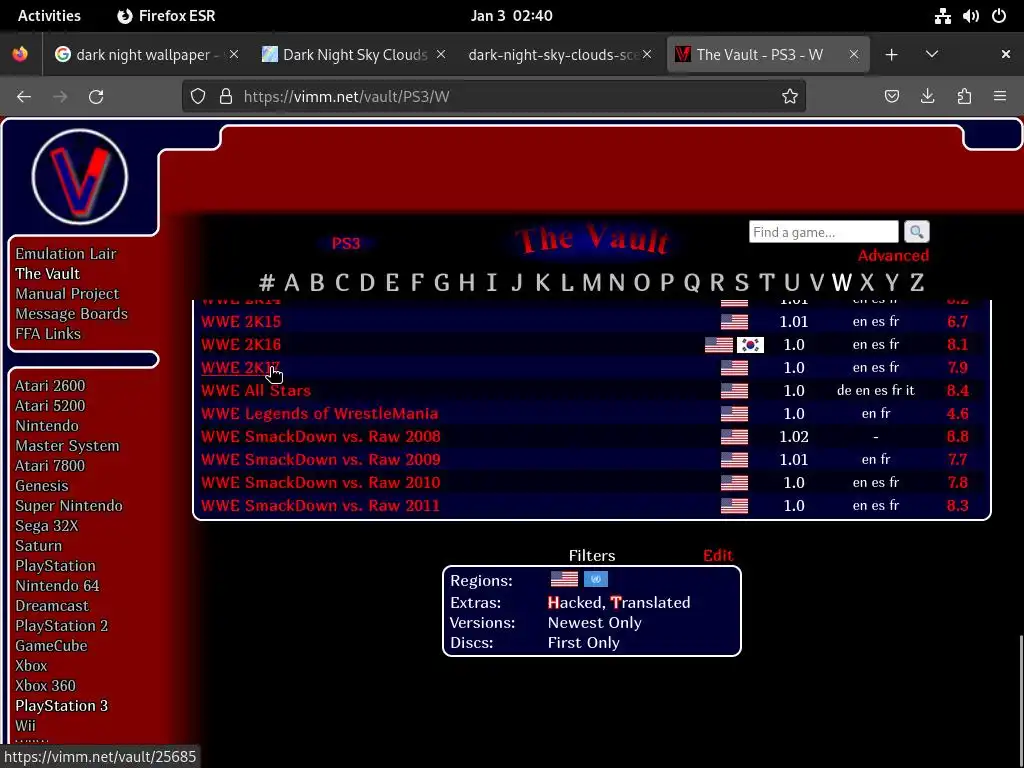Close the dark night wallpaper tab

pos(234,55)
